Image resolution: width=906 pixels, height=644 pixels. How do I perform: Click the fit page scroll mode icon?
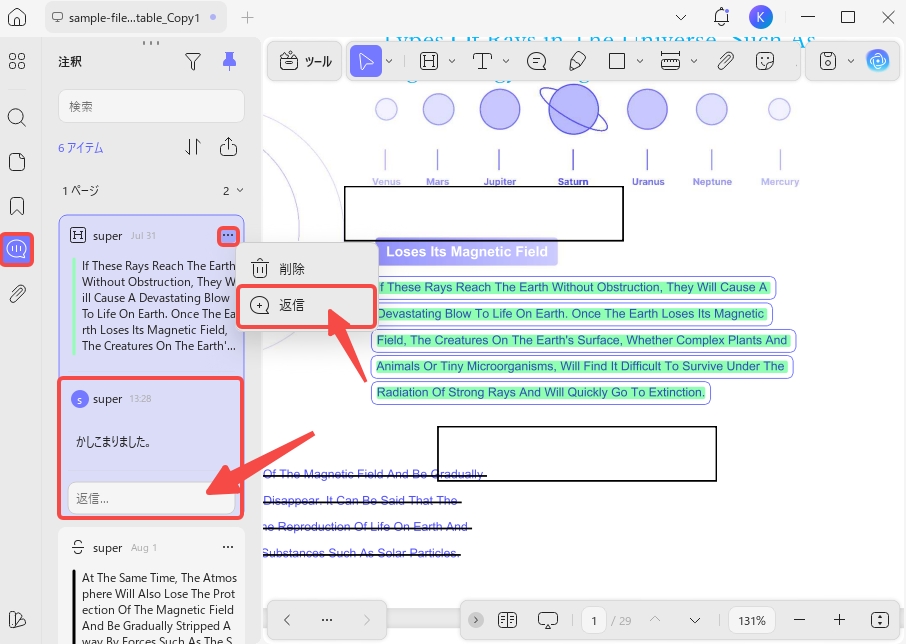point(879,620)
